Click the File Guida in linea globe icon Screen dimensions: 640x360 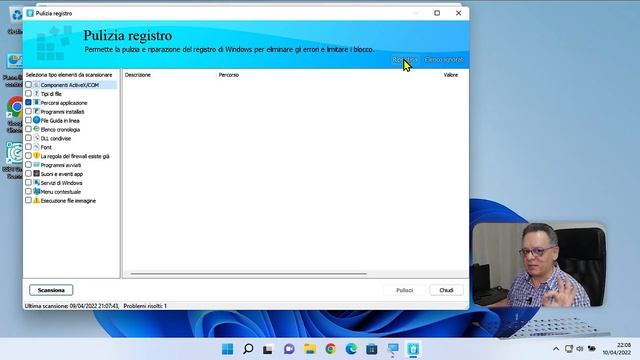[x=36, y=120]
